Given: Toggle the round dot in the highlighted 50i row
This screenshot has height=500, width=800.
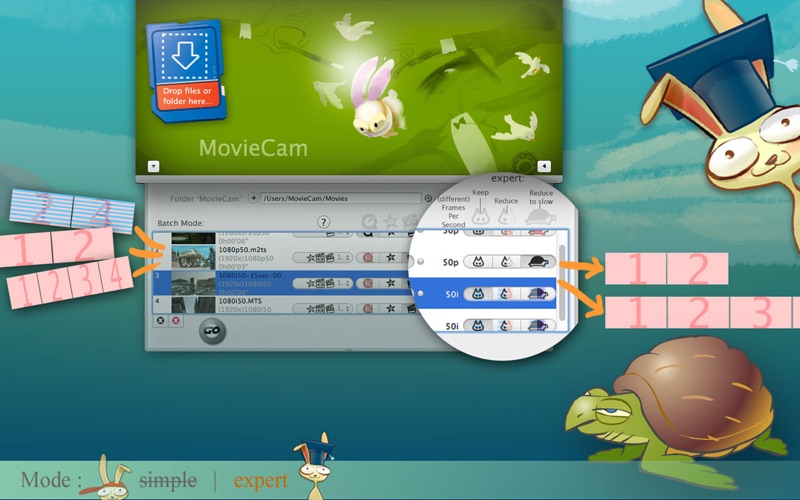Looking at the screenshot, I should pyautogui.click(x=421, y=293).
